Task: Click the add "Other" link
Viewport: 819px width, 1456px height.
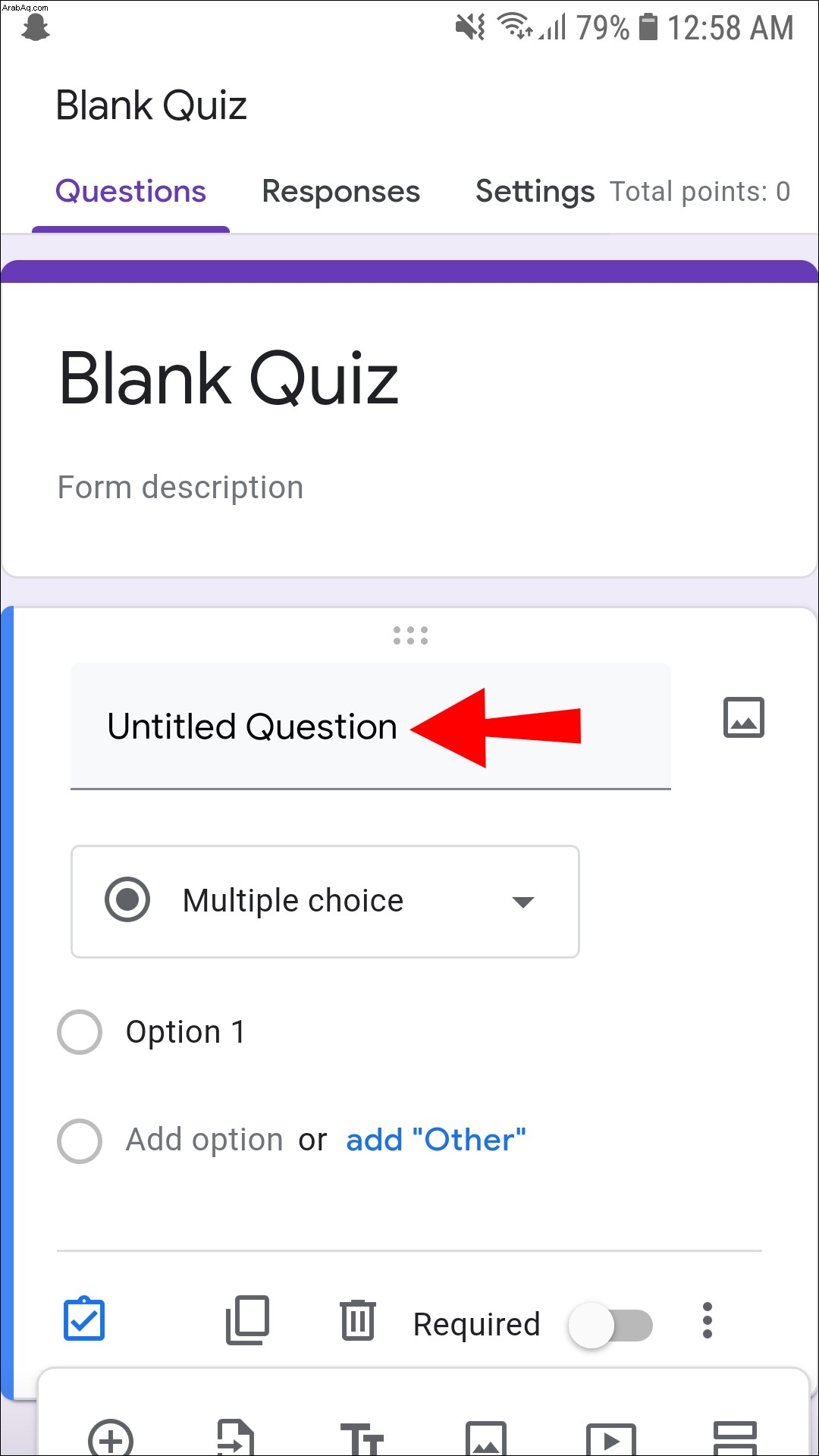Action: coord(436,1140)
